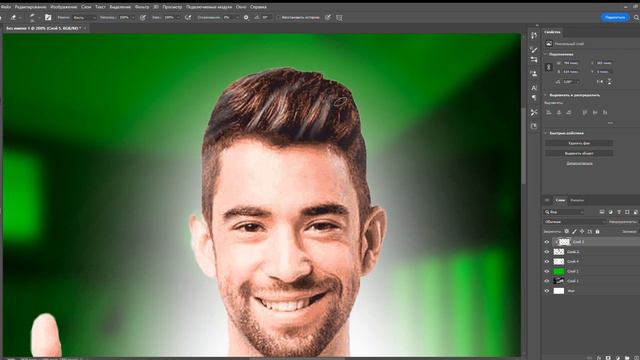Viewport: 640px width, 360px height.
Task: Toggle the 'Восстановить историю' checkbox
Action: [278, 18]
